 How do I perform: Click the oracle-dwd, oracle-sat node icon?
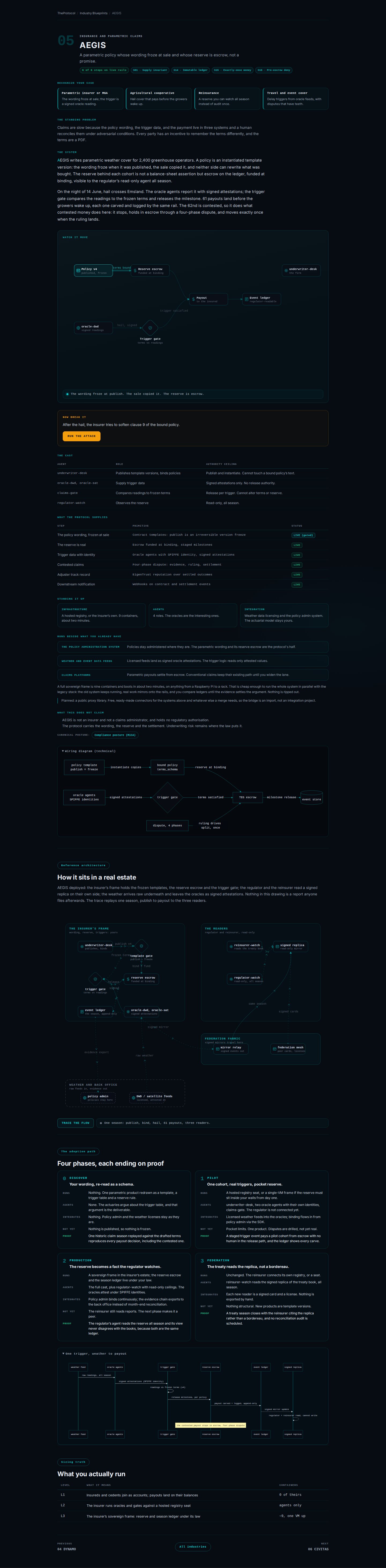tap(128, 1012)
